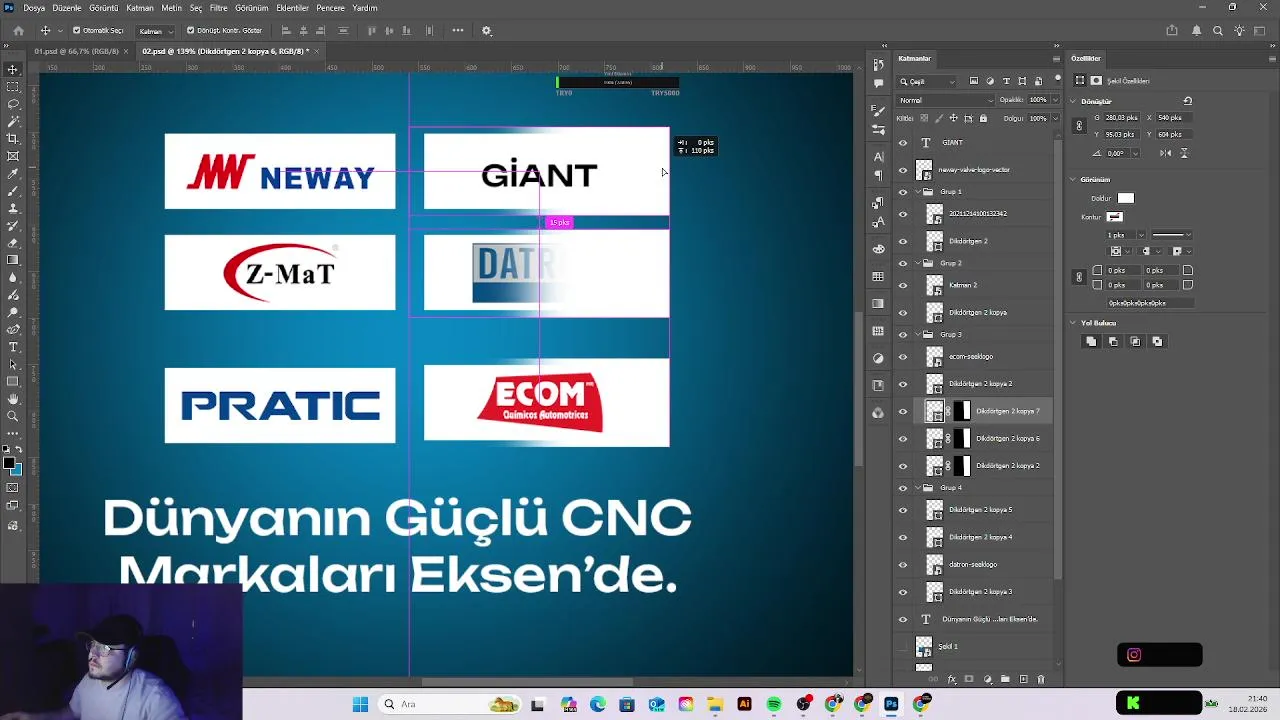This screenshot has height=720, width=1280.
Task: Click the layer fx styles icon
Action: (951, 679)
